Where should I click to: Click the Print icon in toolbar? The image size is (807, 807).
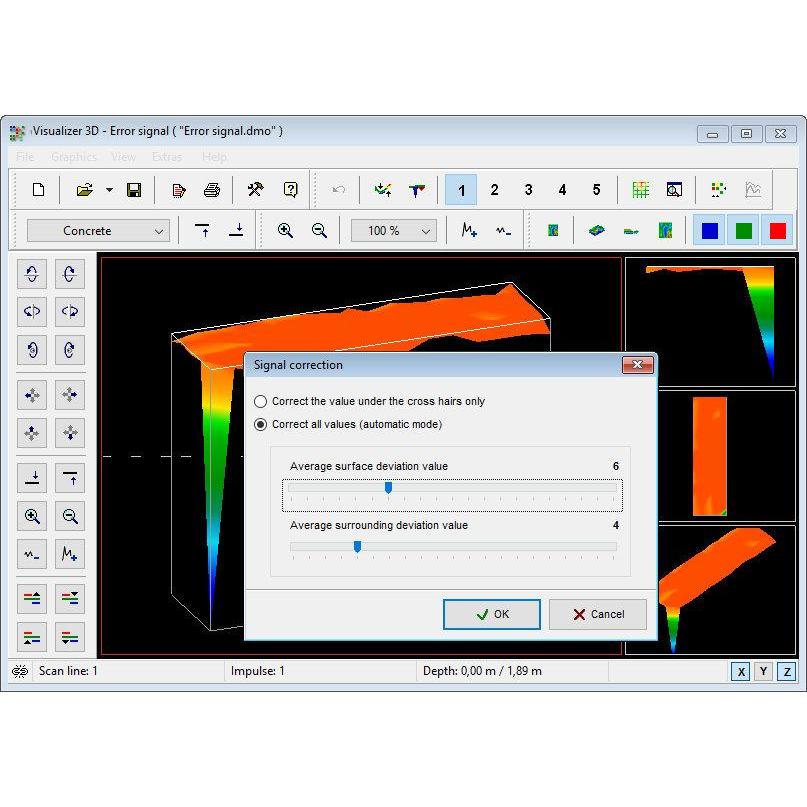(212, 190)
